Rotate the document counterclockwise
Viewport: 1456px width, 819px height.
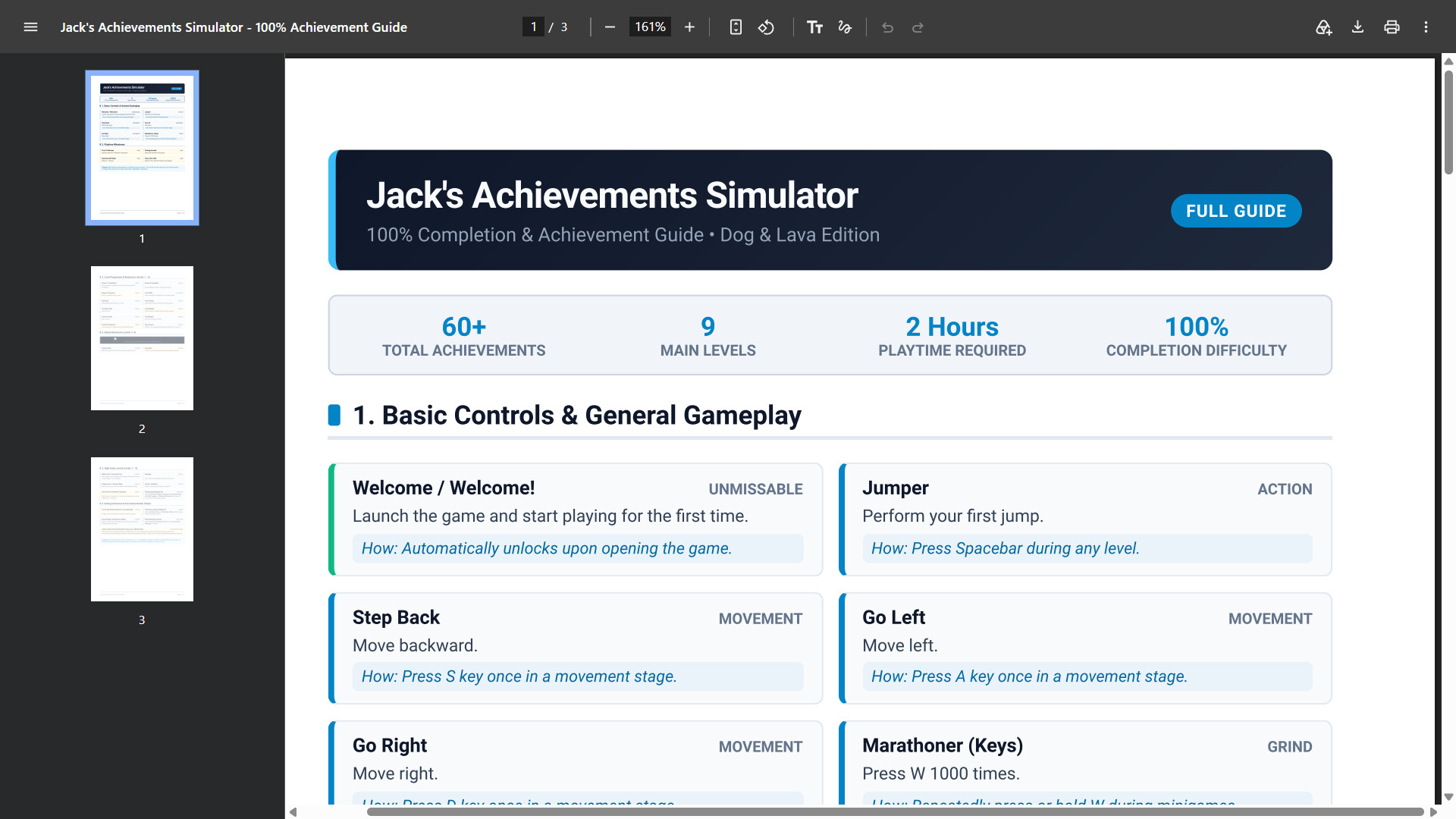(766, 27)
